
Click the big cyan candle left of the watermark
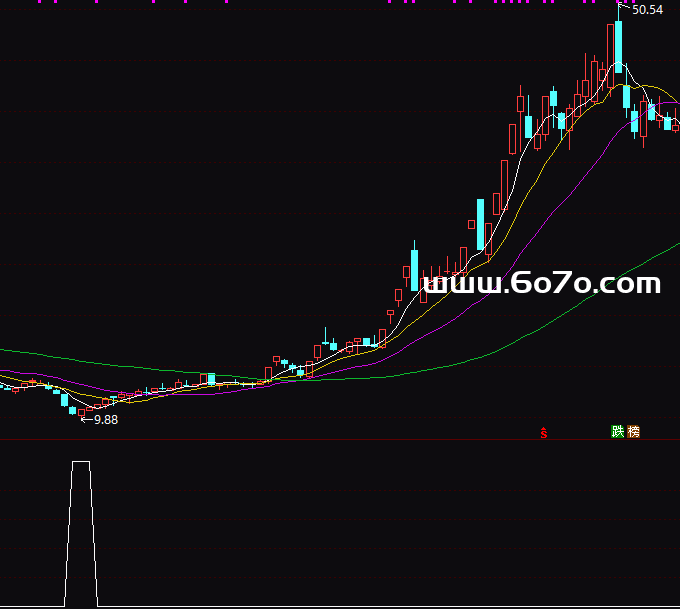click(414, 270)
